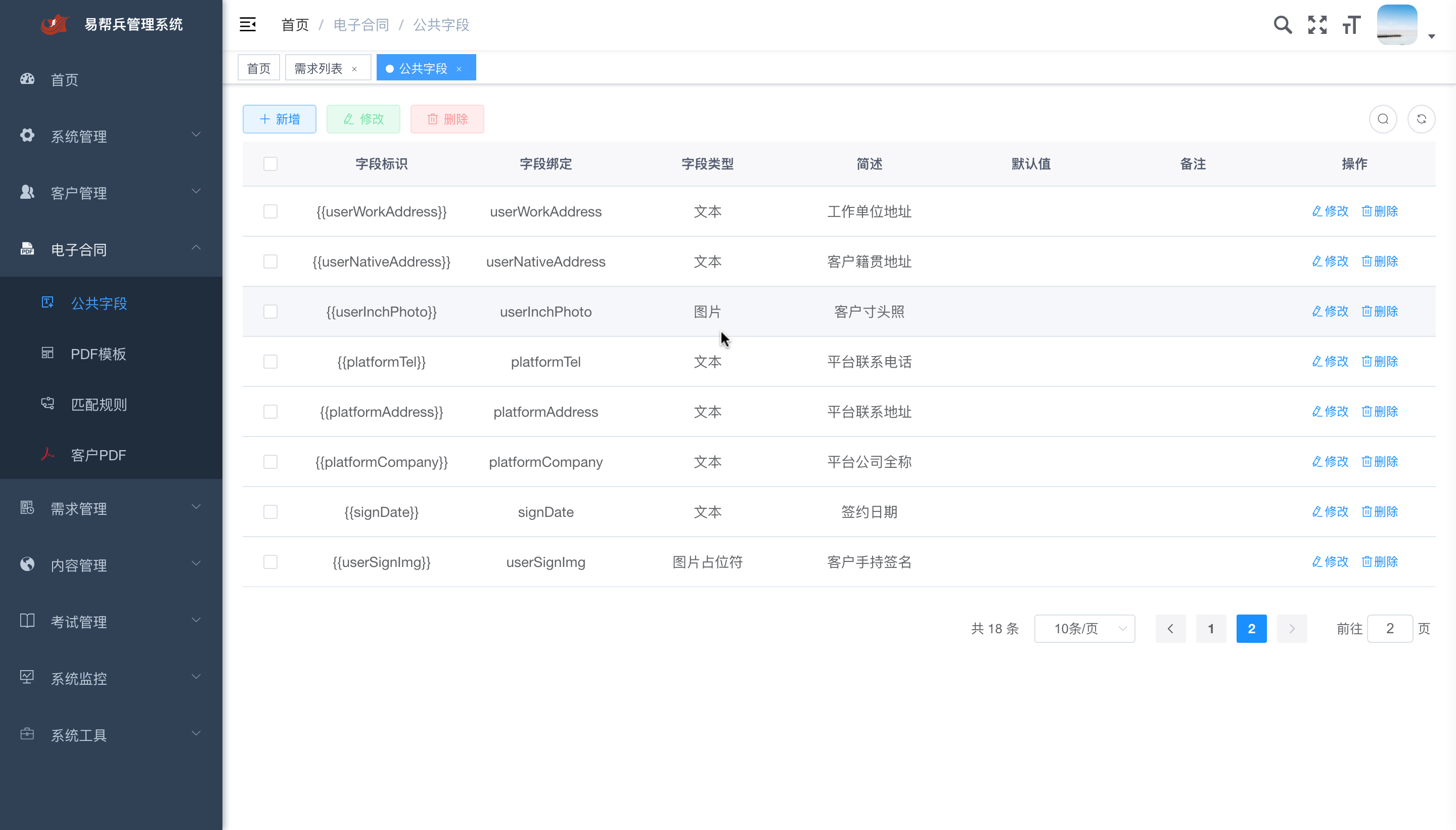
Task: Delete the userWorkAddress row via 删除
Action: click(1380, 211)
